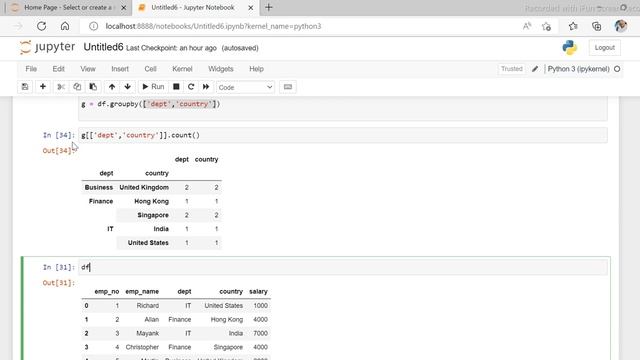Move selected cell up arrow
Viewport: 640px width, 360px height.
[x=112, y=87]
